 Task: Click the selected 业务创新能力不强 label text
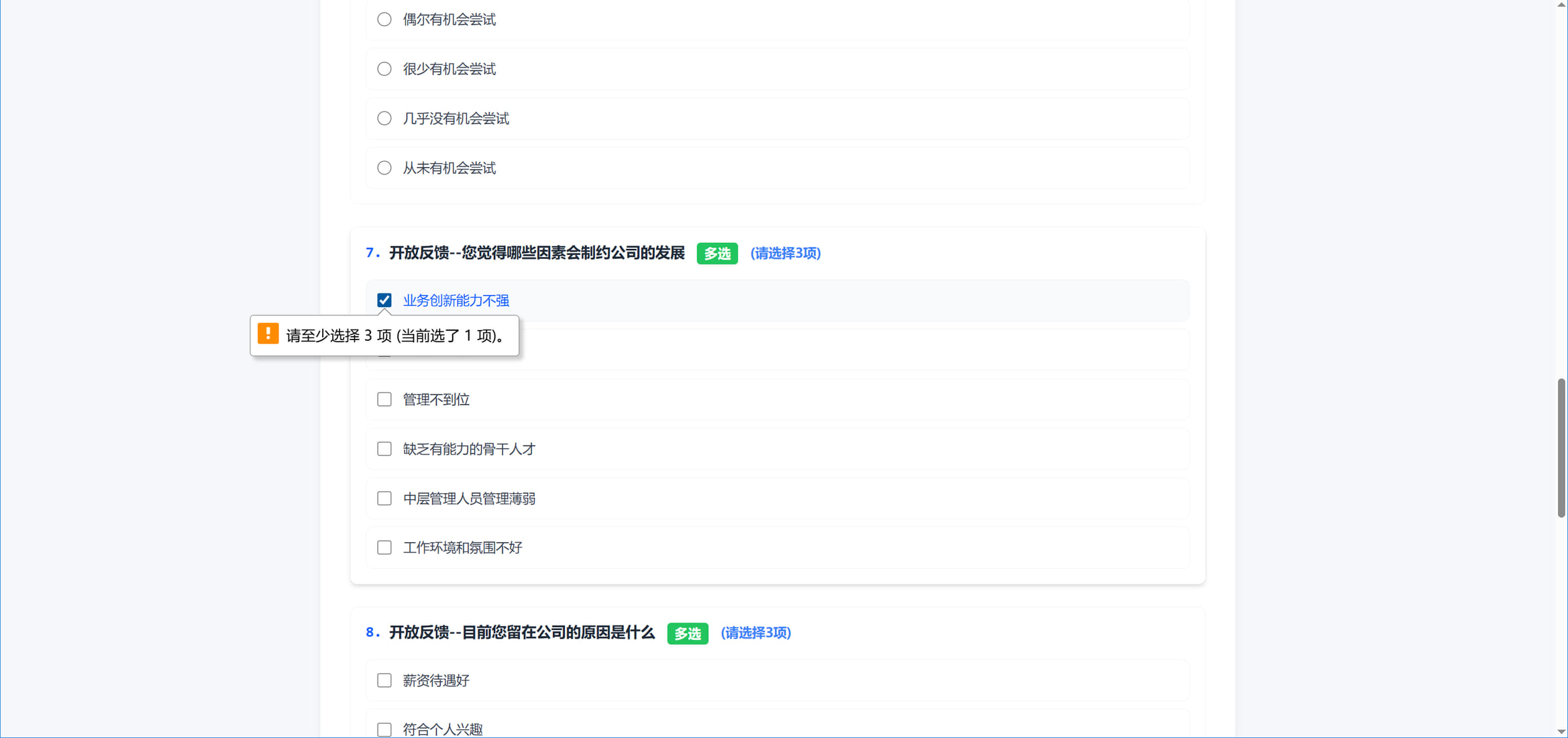(x=455, y=300)
